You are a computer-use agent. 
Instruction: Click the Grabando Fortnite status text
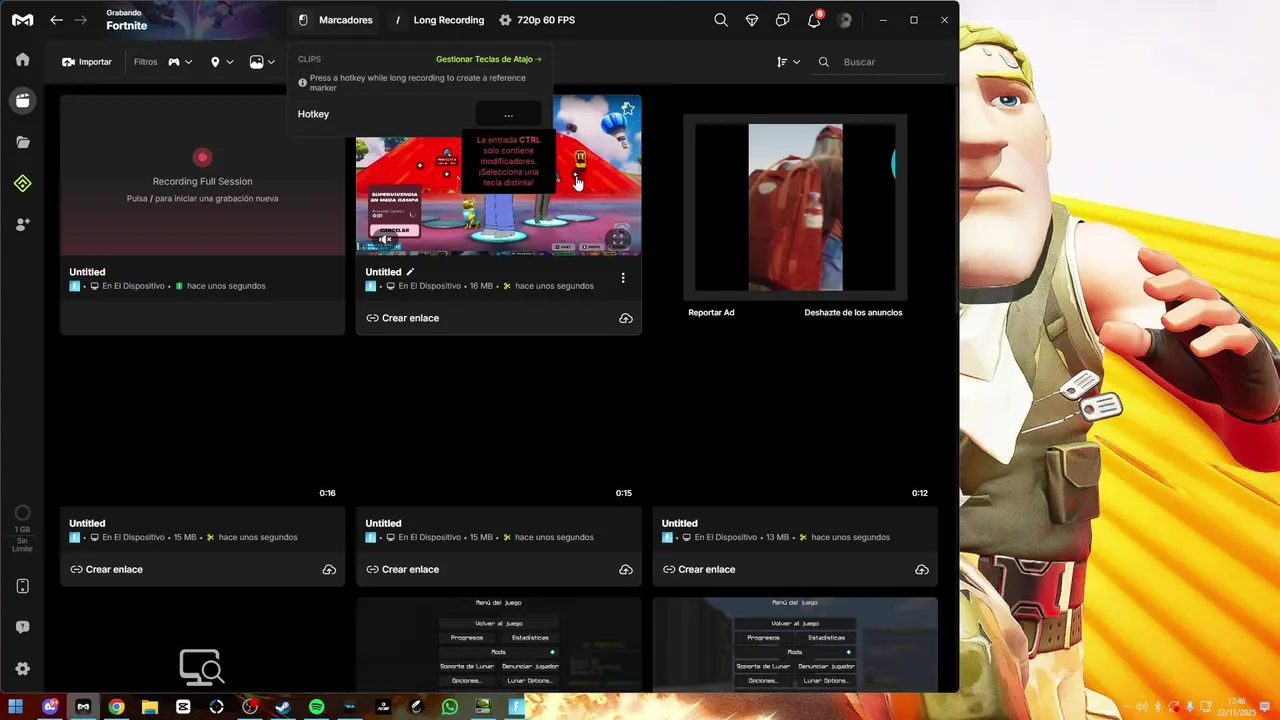[127, 20]
